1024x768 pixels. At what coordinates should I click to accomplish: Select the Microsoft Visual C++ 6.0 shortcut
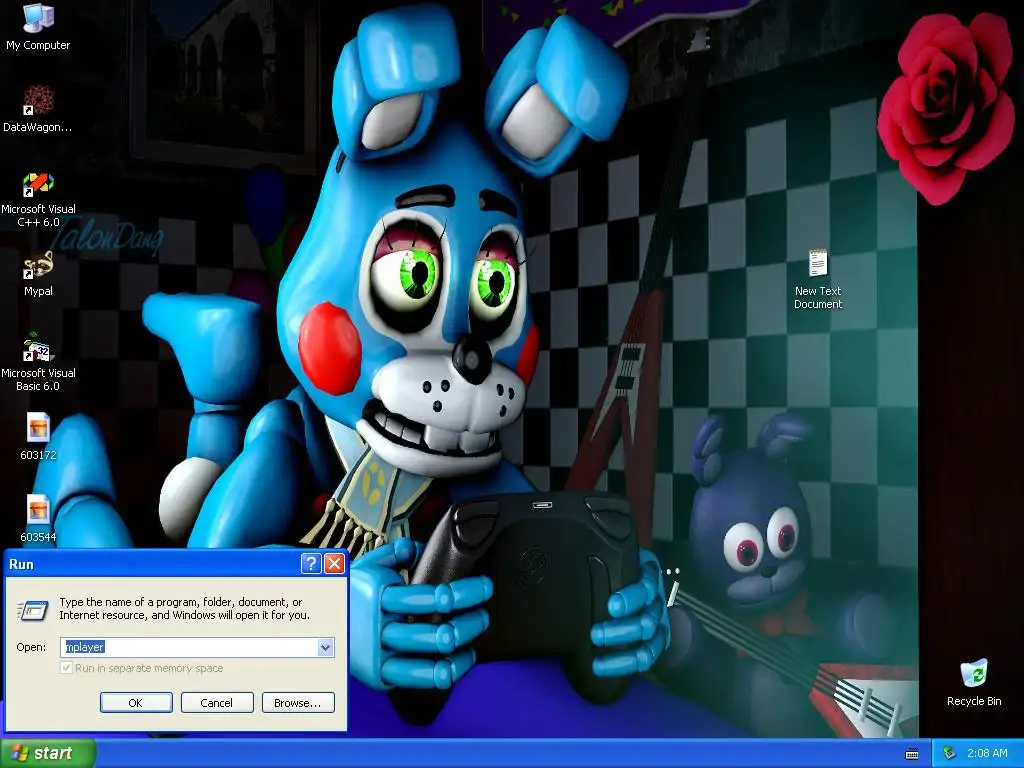(38, 199)
